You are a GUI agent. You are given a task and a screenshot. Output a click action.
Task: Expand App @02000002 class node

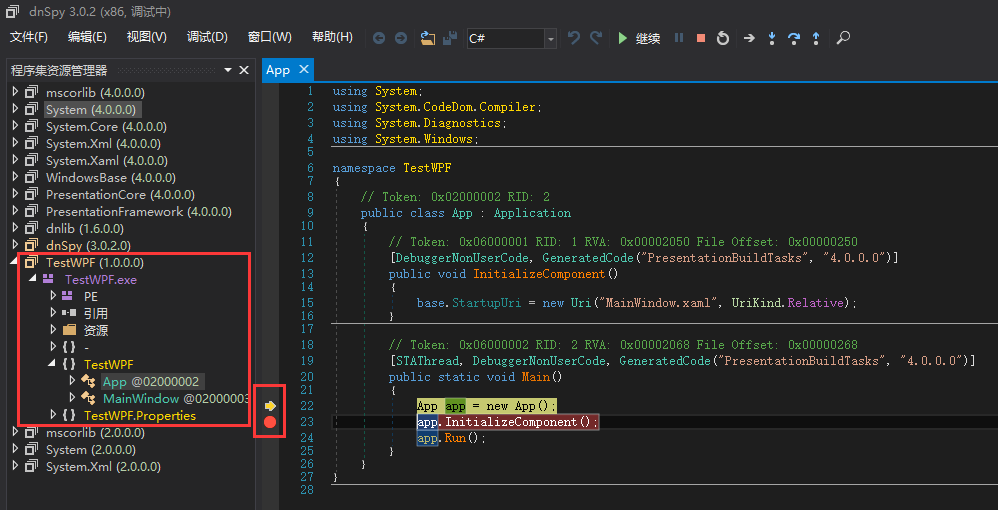72,381
